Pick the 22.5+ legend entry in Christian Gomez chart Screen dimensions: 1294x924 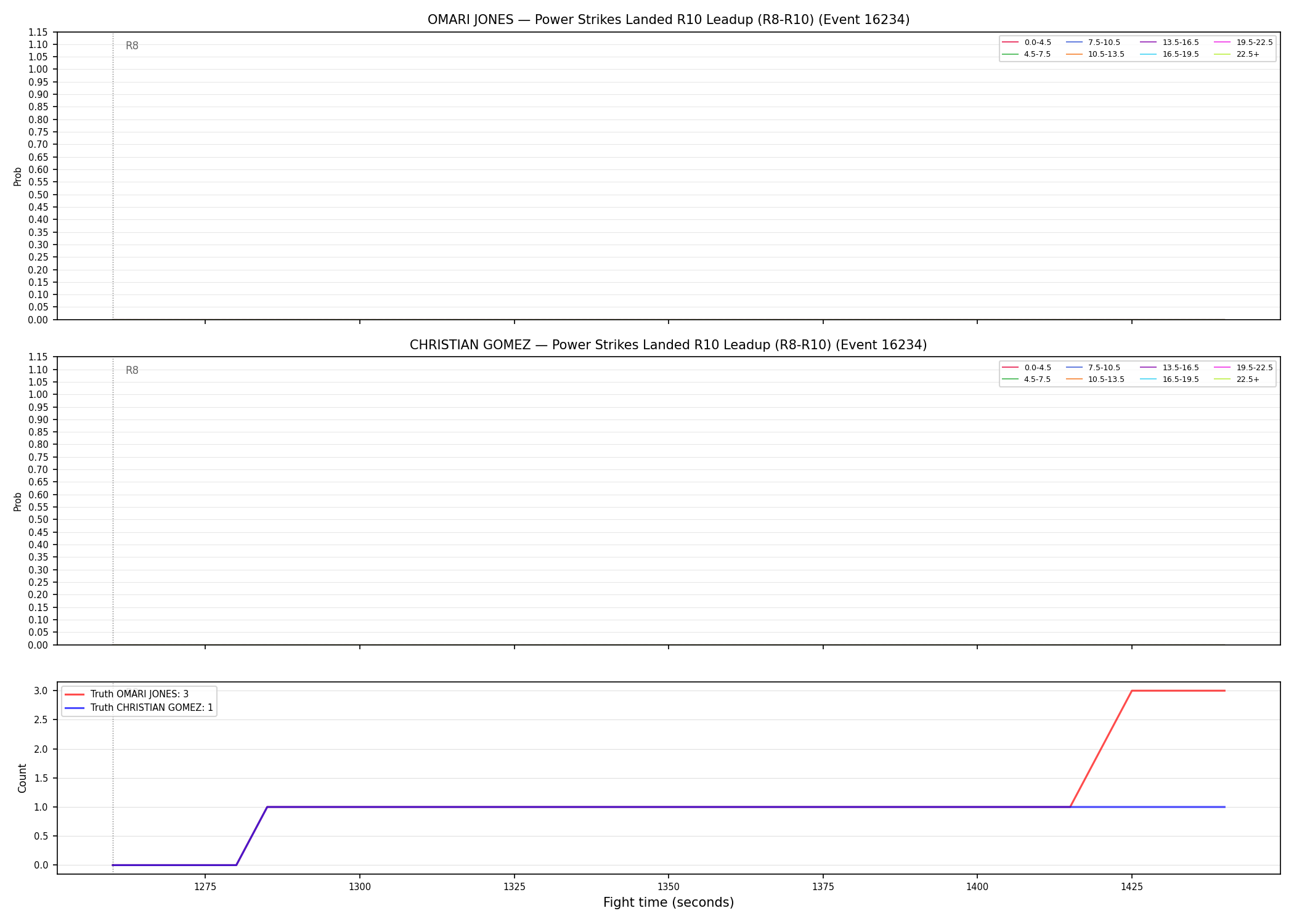point(1237,379)
